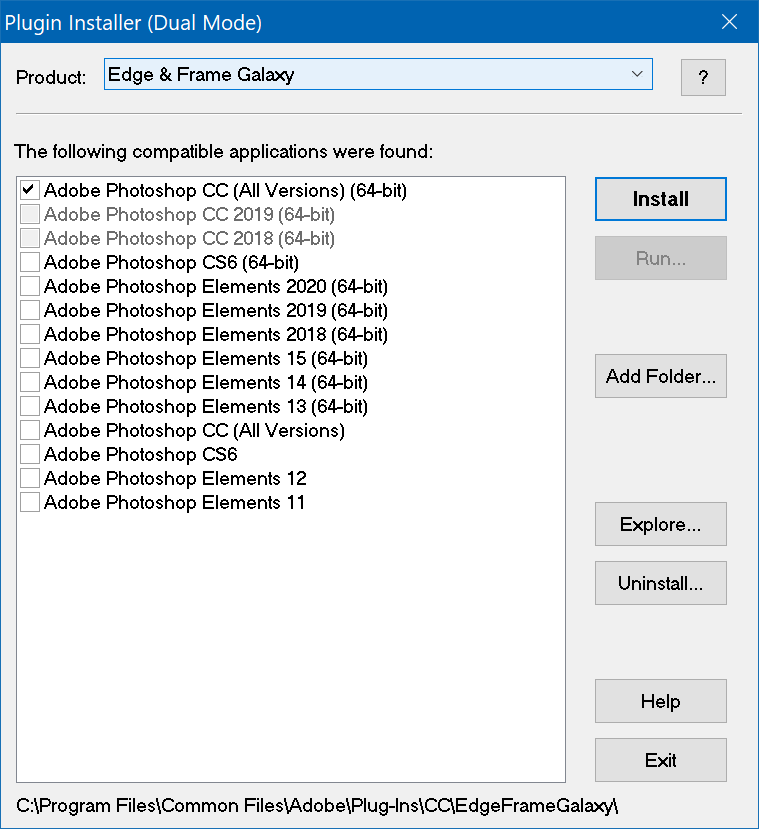Screen dimensions: 759x829
Task: Enable Photoshop Elements 13 (64-bit) option
Action: [30, 406]
